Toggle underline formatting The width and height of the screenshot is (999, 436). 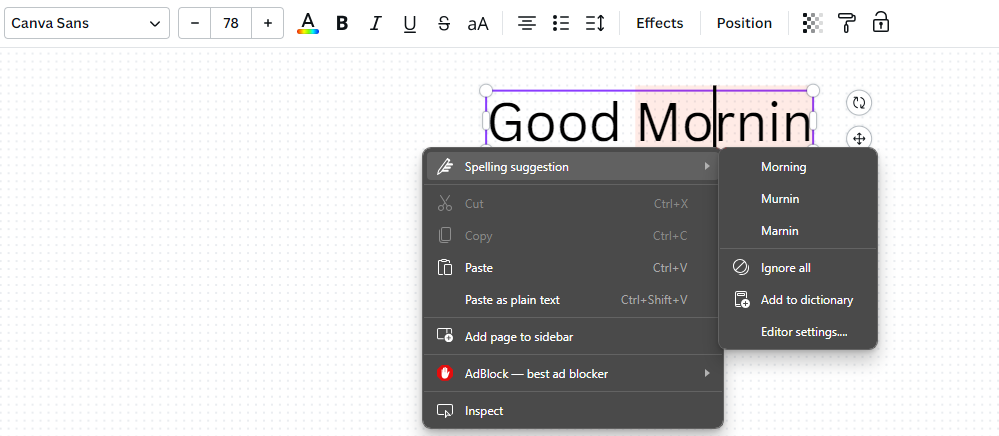[x=410, y=24]
